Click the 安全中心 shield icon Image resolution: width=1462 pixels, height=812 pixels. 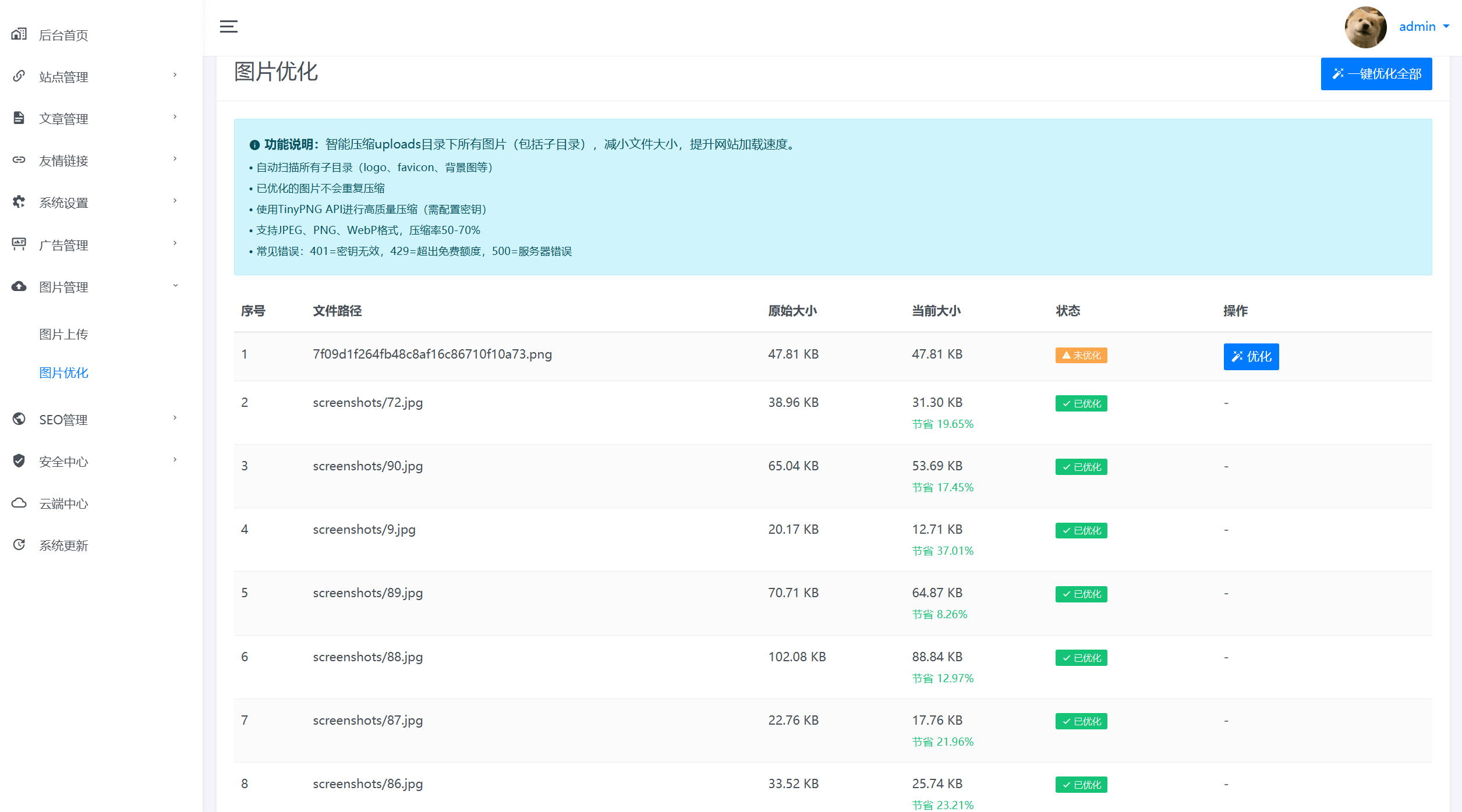click(x=19, y=461)
